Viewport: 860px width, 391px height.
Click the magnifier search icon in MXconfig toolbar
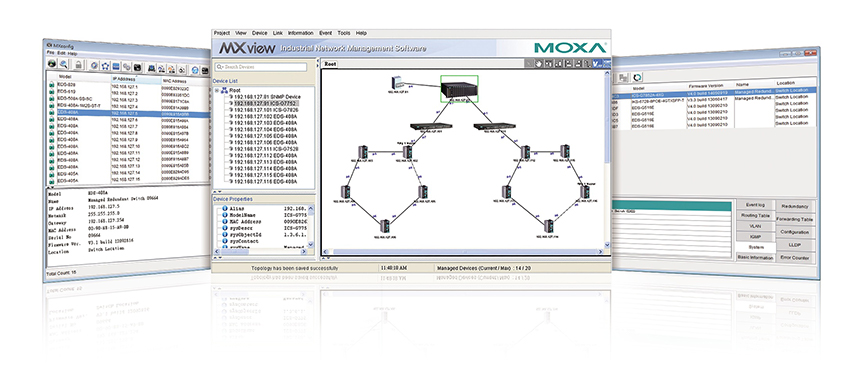pos(64,64)
